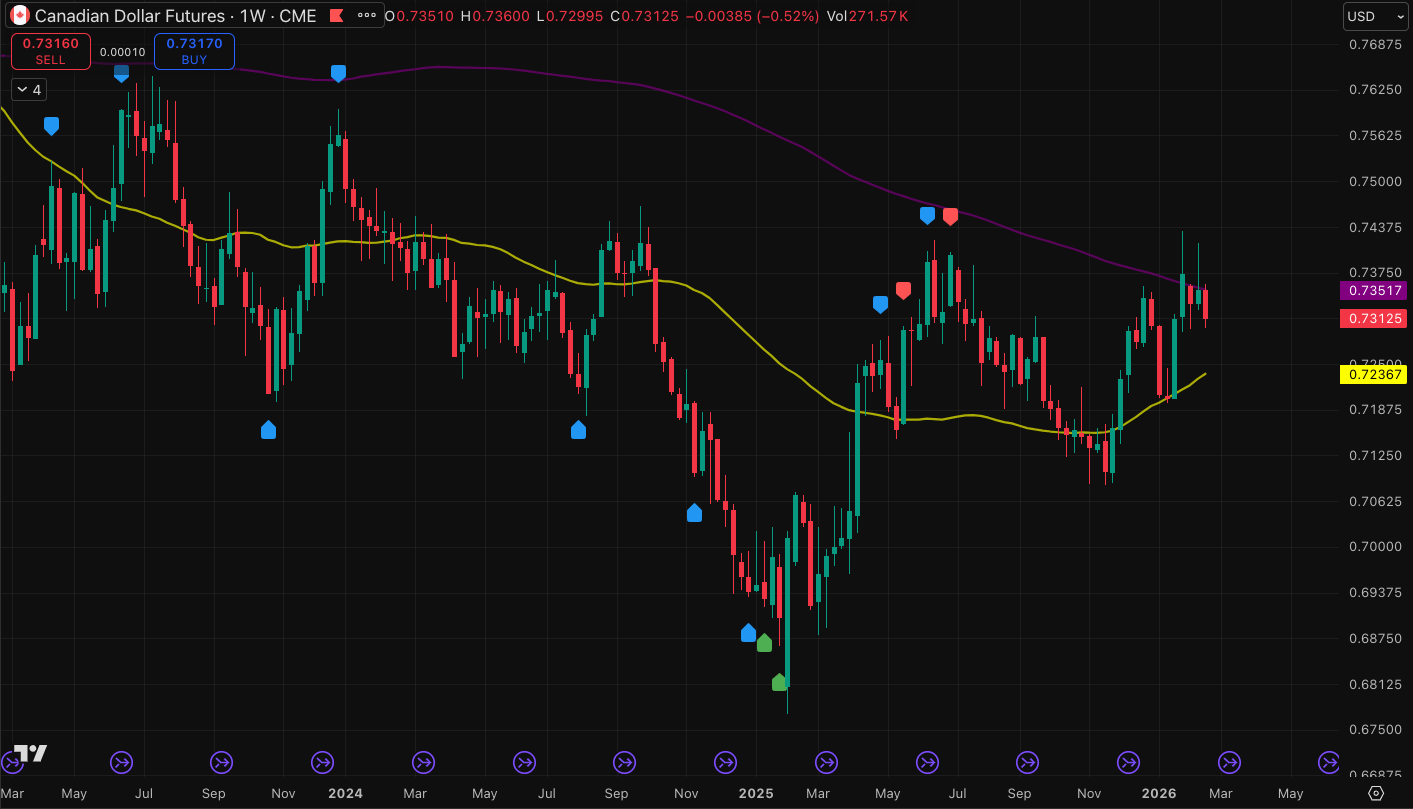Select the blue up marker left of the green markers

pyautogui.click(x=748, y=632)
